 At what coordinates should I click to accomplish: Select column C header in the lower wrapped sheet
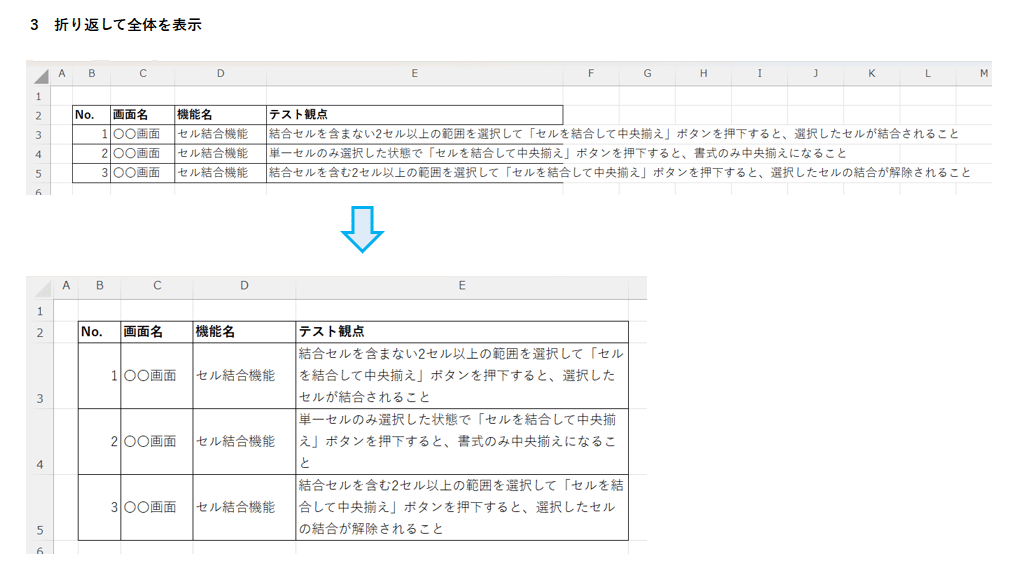pyautogui.click(x=157, y=285)
